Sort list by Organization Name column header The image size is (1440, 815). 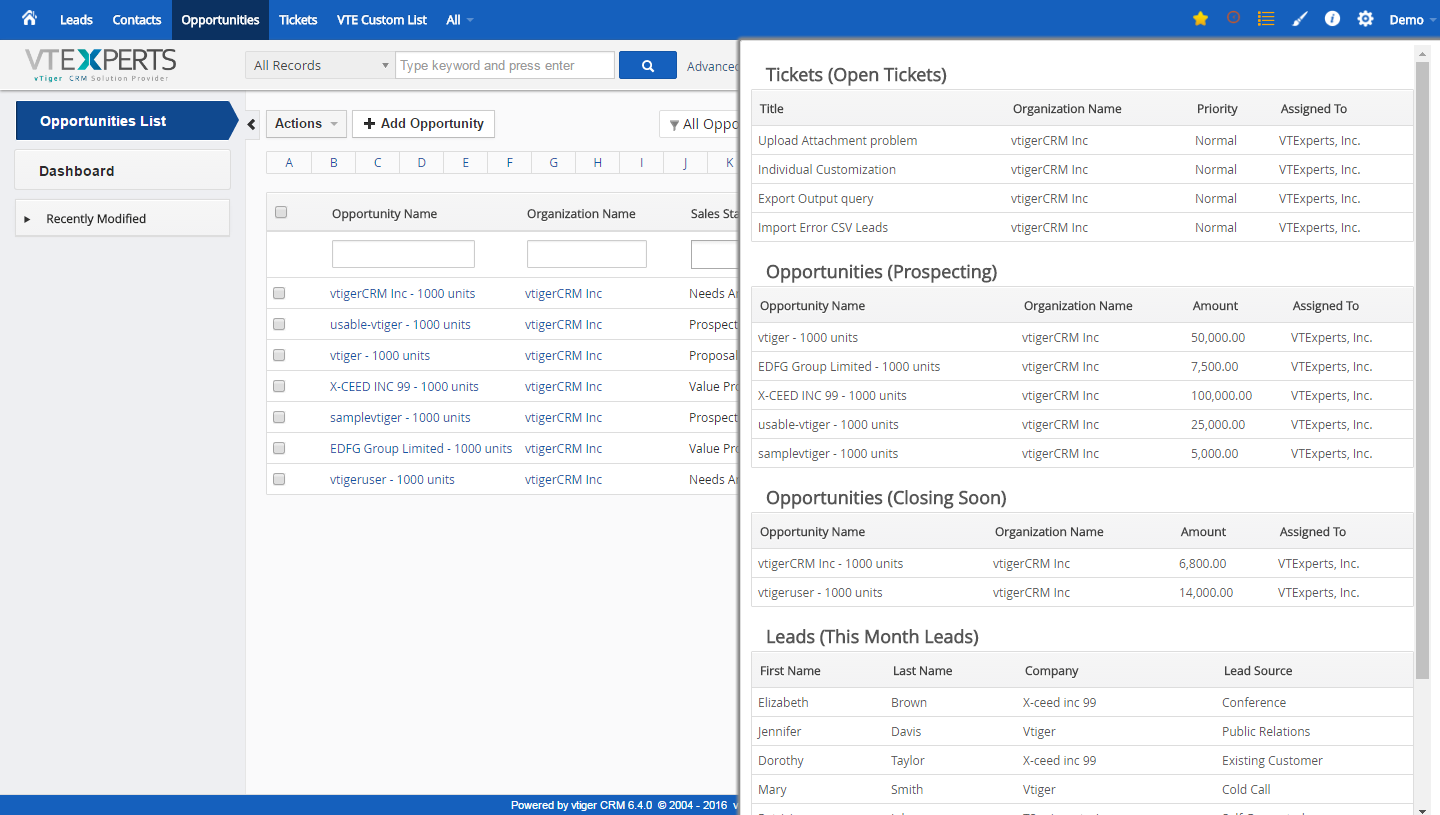pyautogui.click(x=581, y=213)
